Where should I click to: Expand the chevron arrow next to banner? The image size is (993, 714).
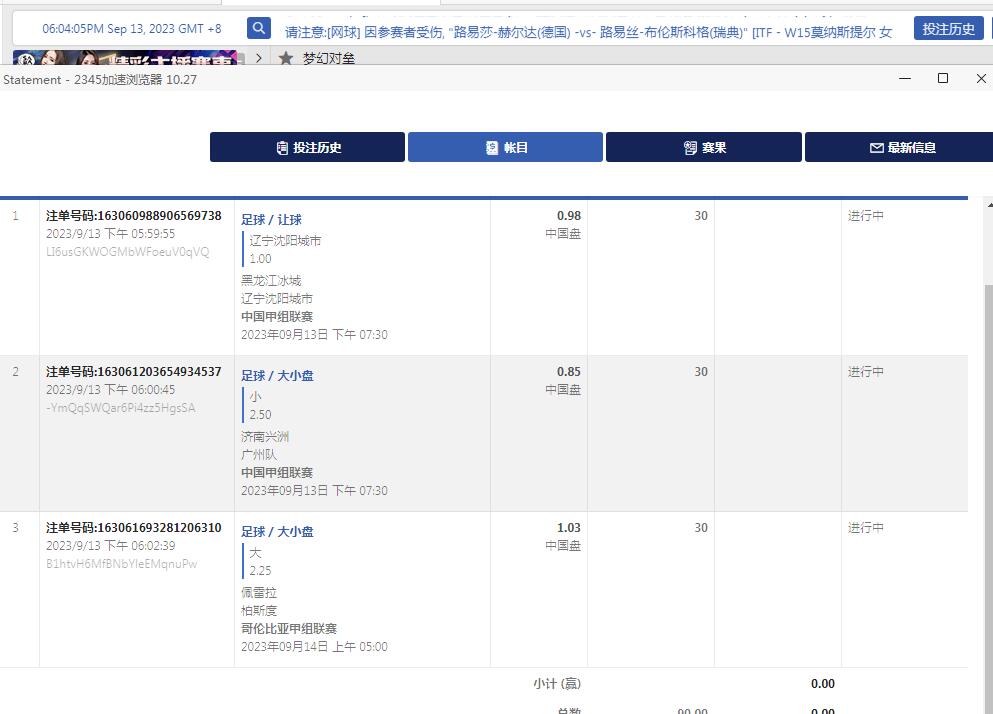tap(258, 58)
